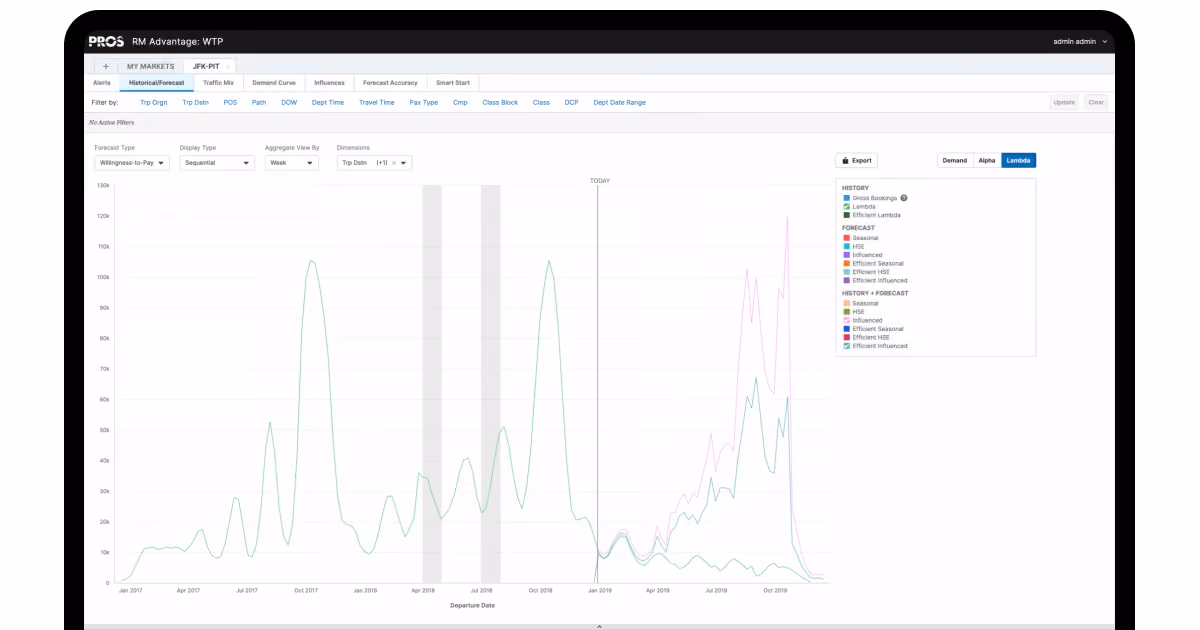
Task: Open the Travel Time filter
Action: (377, 102)
